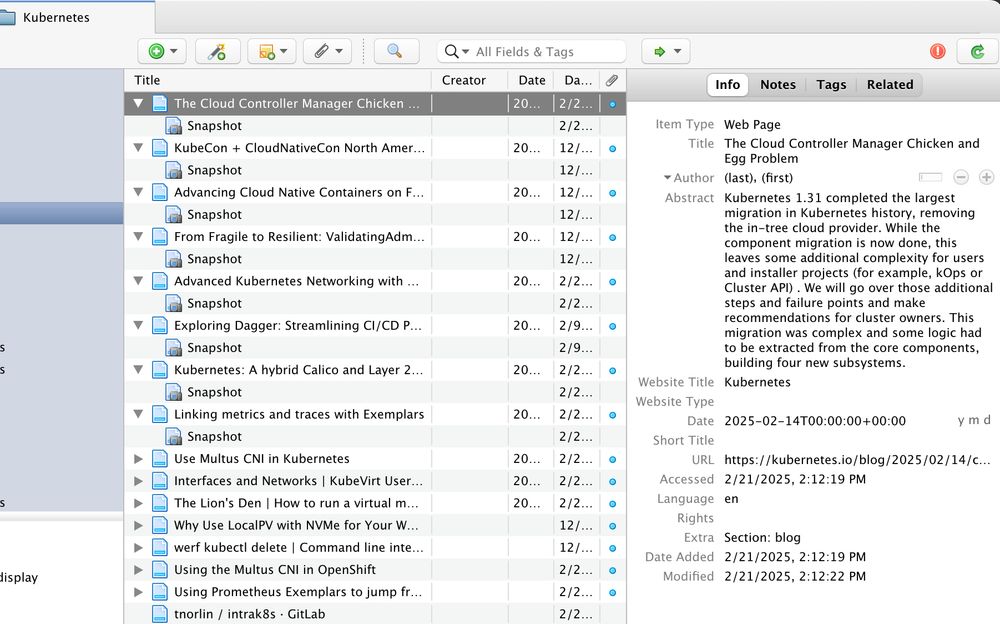Image resolution: width=1000 pixels, height=624 pixels.
Task: Collapse The Cloud Controller Manager Chicken item
Action: (138, 103)
